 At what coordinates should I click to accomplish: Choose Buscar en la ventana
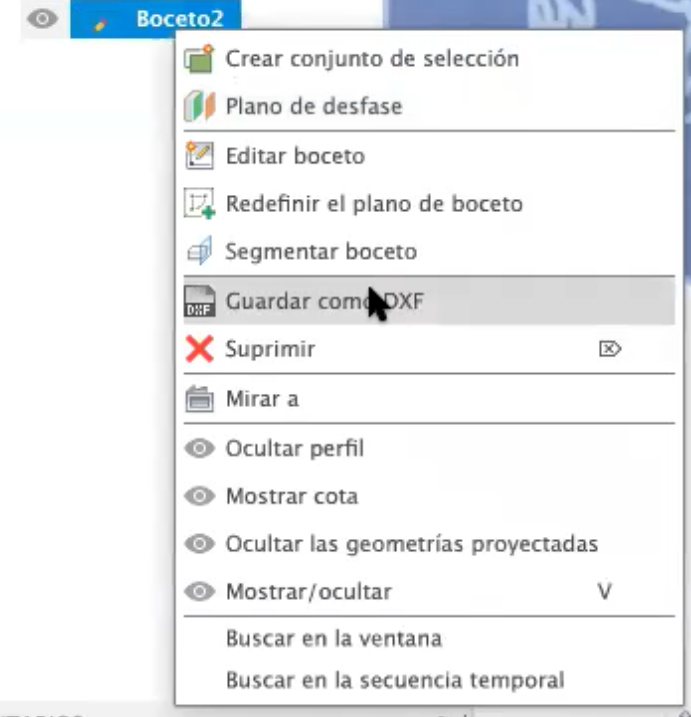click(333, 638)
